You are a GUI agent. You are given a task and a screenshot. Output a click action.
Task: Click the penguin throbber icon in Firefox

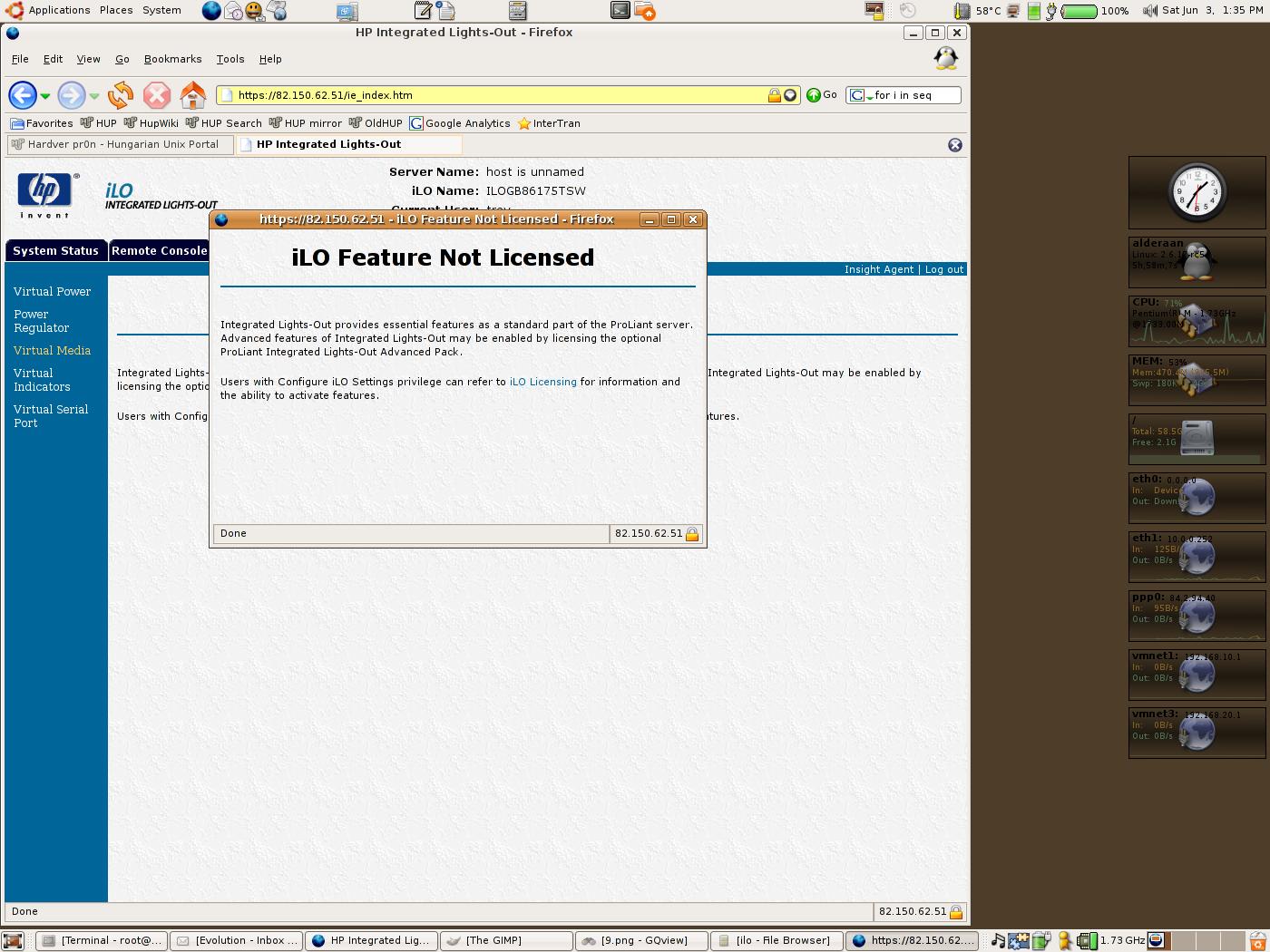click(946, 58)
